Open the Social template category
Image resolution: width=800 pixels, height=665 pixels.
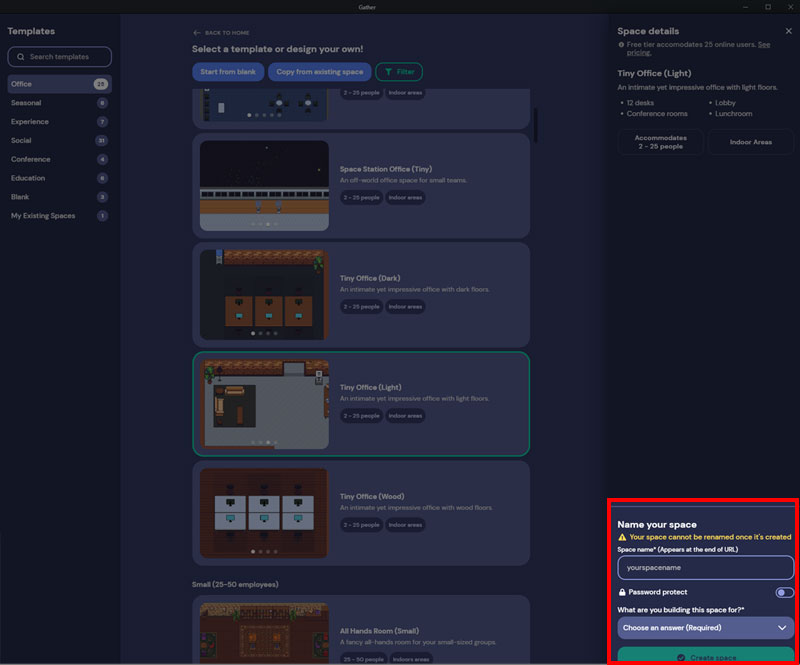tap(59, 140)
